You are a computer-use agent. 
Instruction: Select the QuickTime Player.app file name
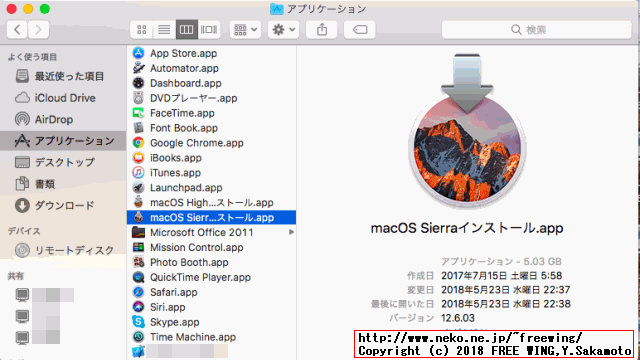coord(200,278)
